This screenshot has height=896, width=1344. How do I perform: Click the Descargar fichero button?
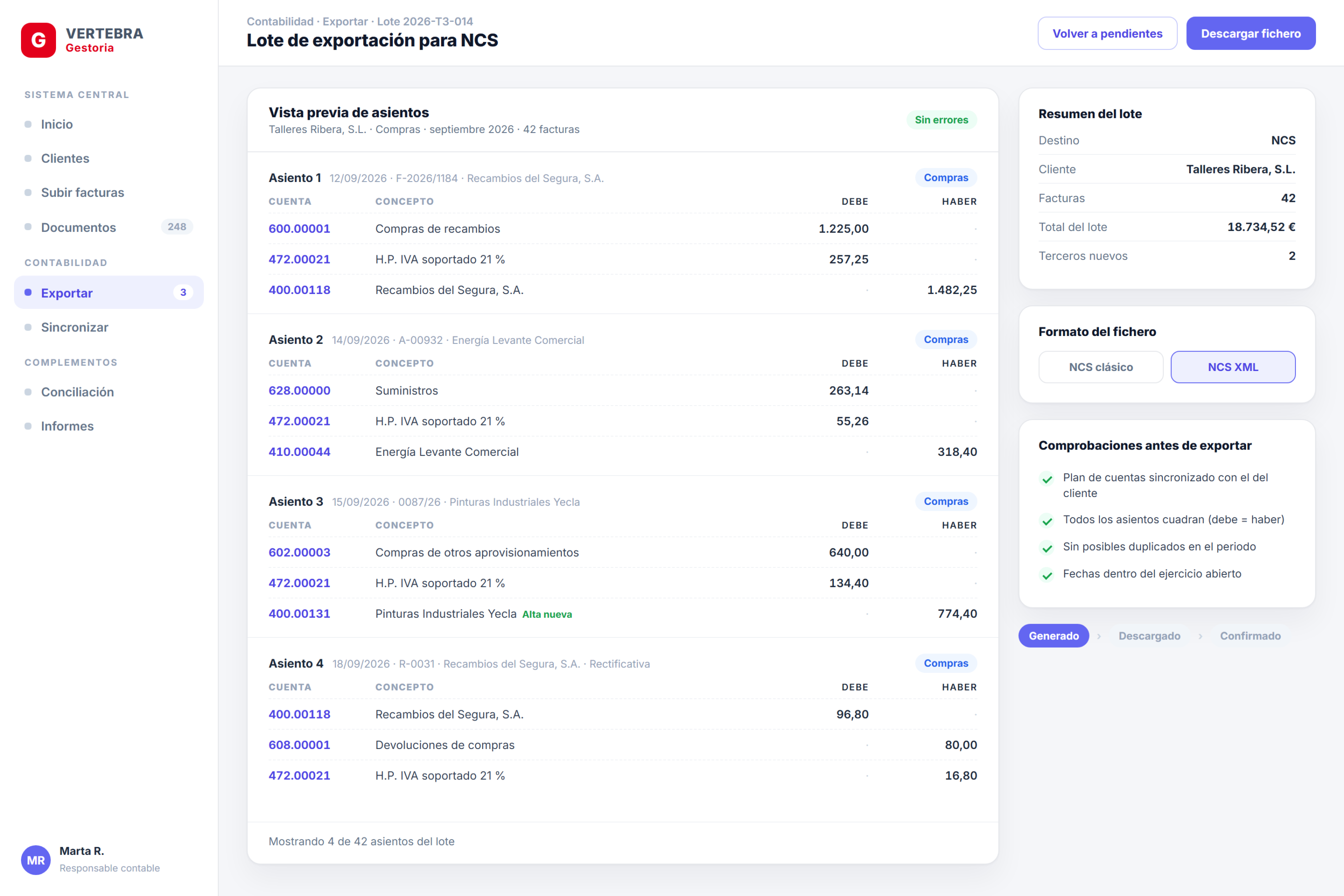click(x=1250, y=33)
